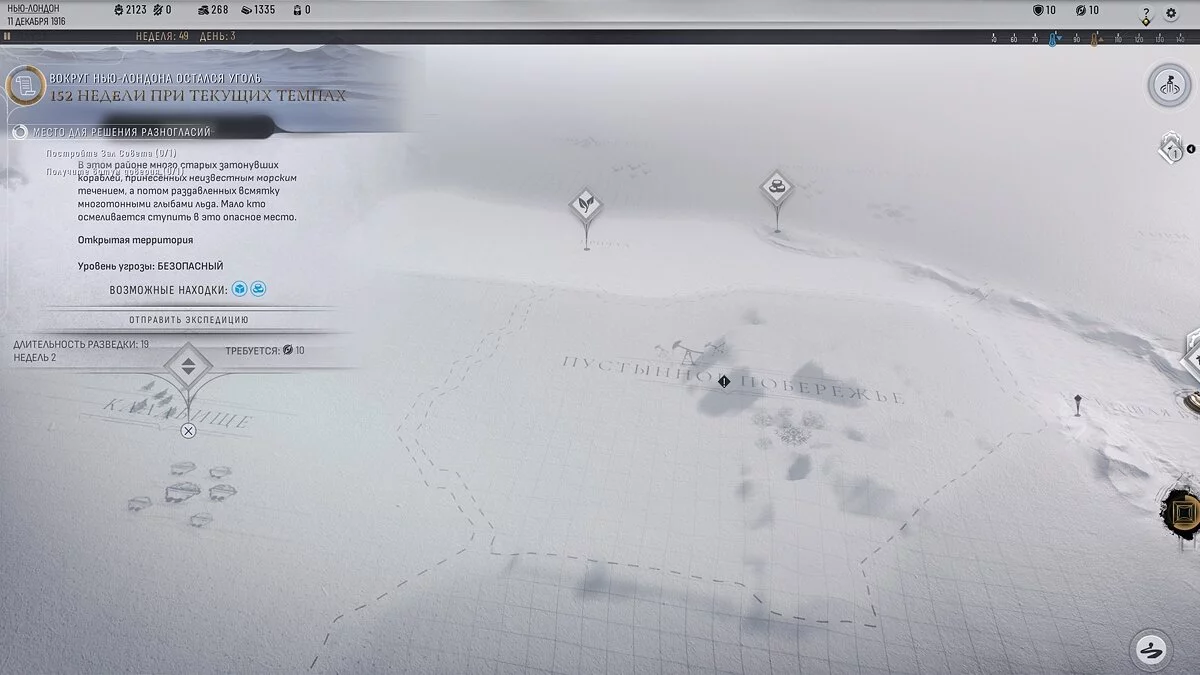The image size is (1200, 675).
Task: Click the small outpost marker at right
Action: click(1078, 405)
